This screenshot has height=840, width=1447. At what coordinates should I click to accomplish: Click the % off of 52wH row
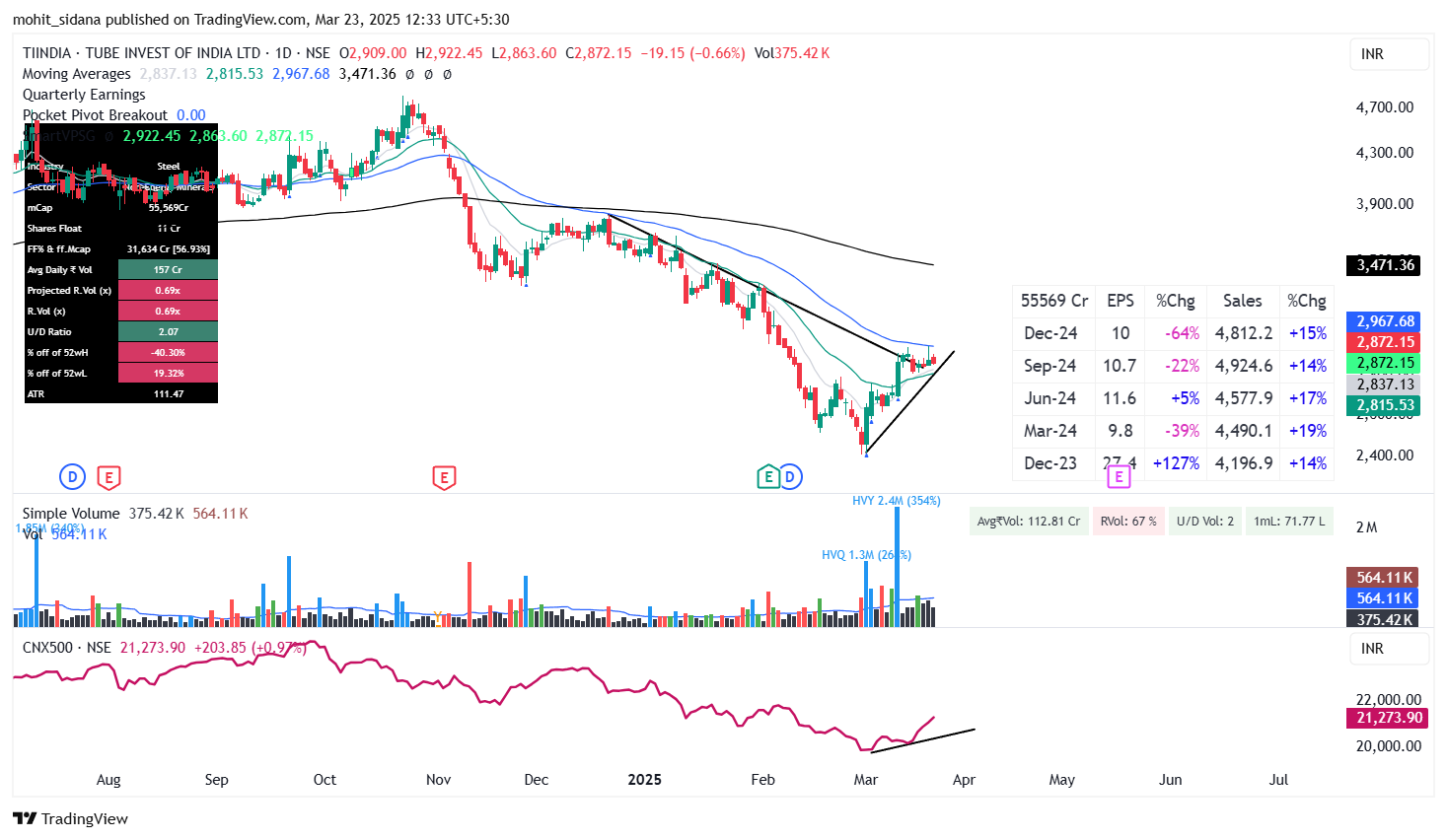(120, 353)
